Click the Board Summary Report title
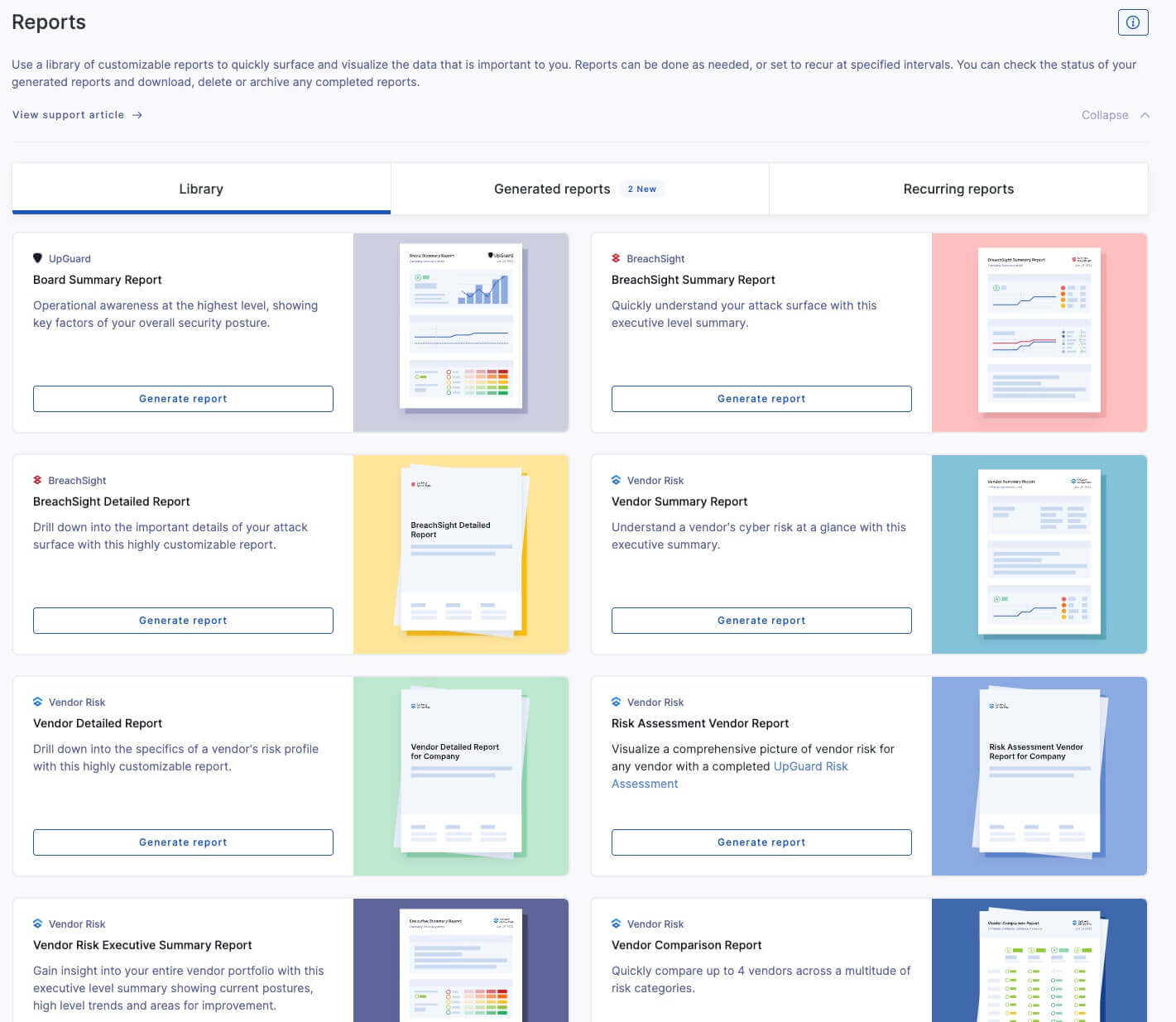 (98, 280)
